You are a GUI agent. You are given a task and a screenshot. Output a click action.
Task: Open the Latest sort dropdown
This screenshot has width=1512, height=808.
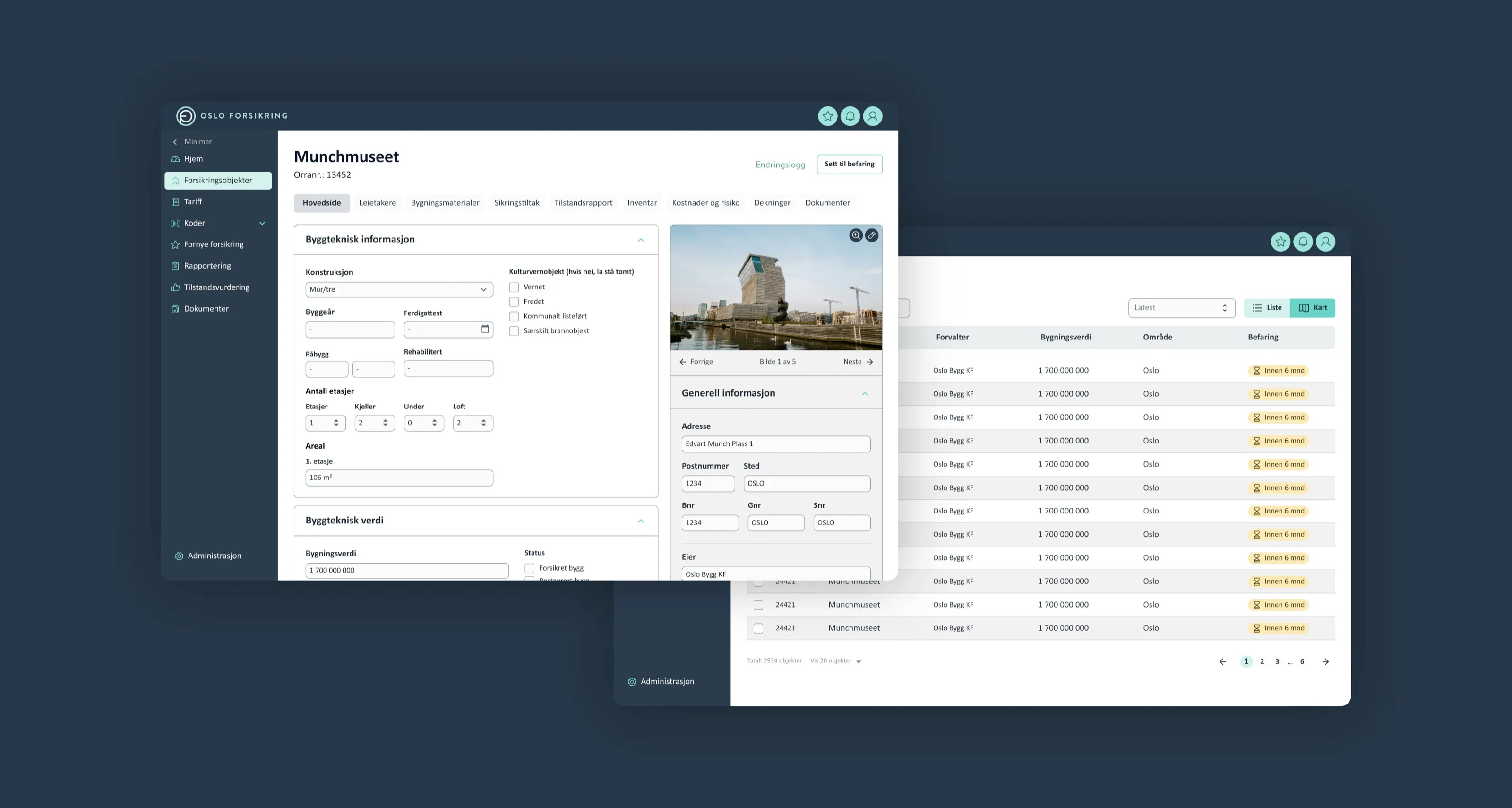(1182, 308)
